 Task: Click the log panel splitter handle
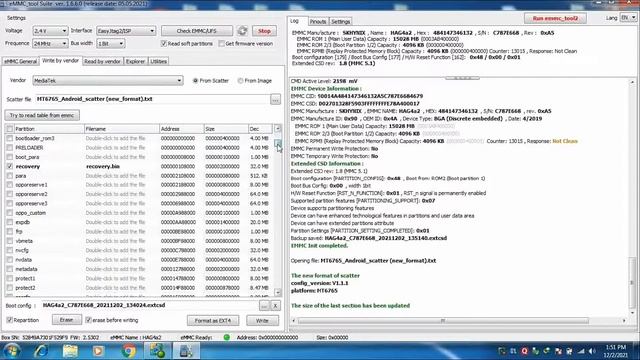coord(462,78)
